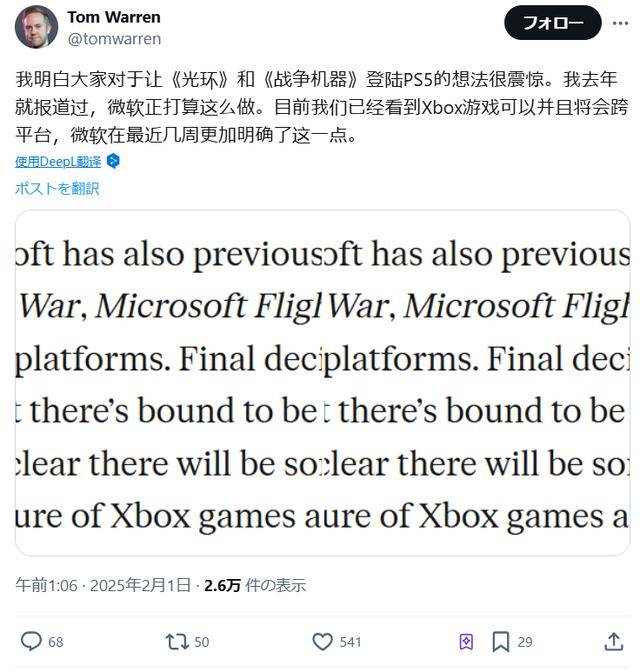Image resolution: width=640 pixels, height=672 pixels.
Task: Click the 68 replies count
Action: [x=56, y=642]
